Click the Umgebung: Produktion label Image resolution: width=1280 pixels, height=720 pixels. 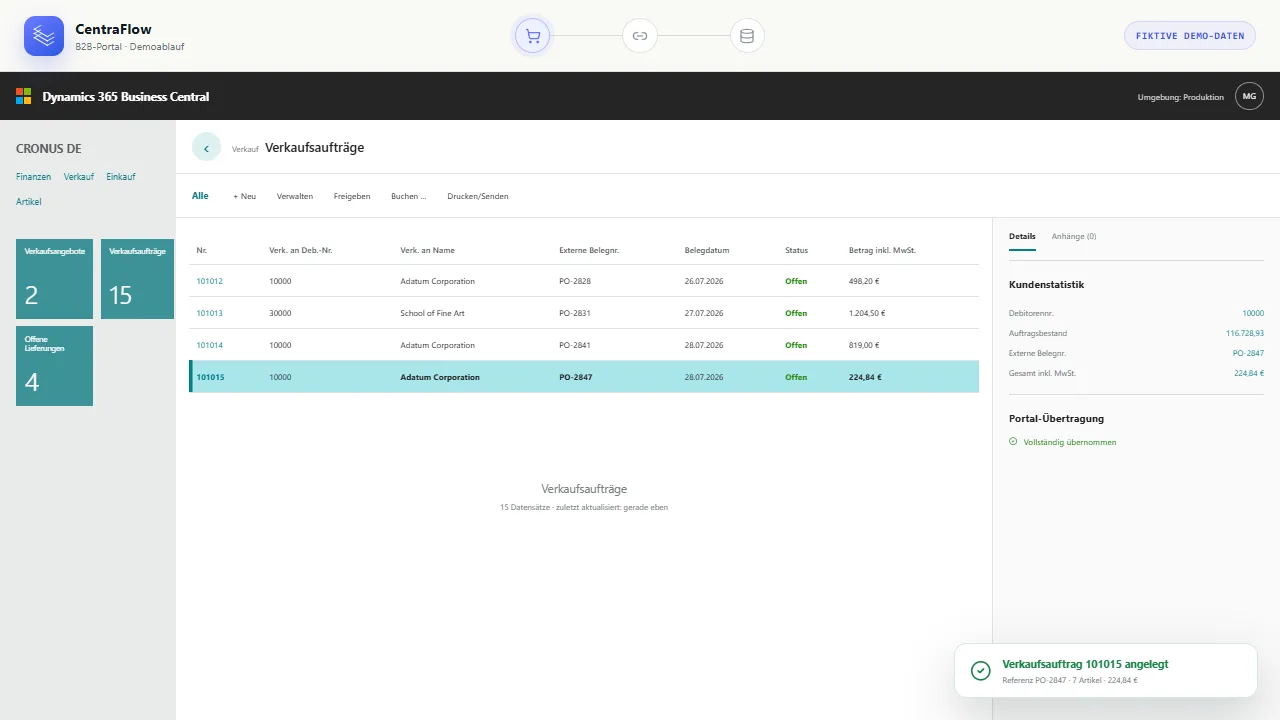[1181, 97]
